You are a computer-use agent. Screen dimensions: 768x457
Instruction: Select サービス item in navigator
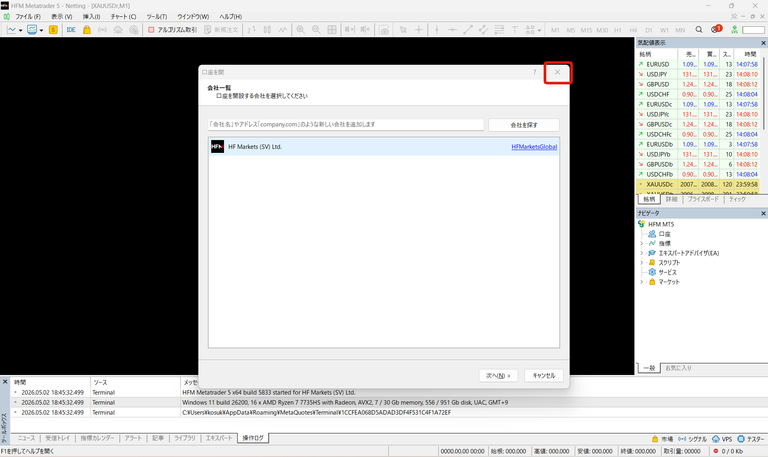click(663, 272)
